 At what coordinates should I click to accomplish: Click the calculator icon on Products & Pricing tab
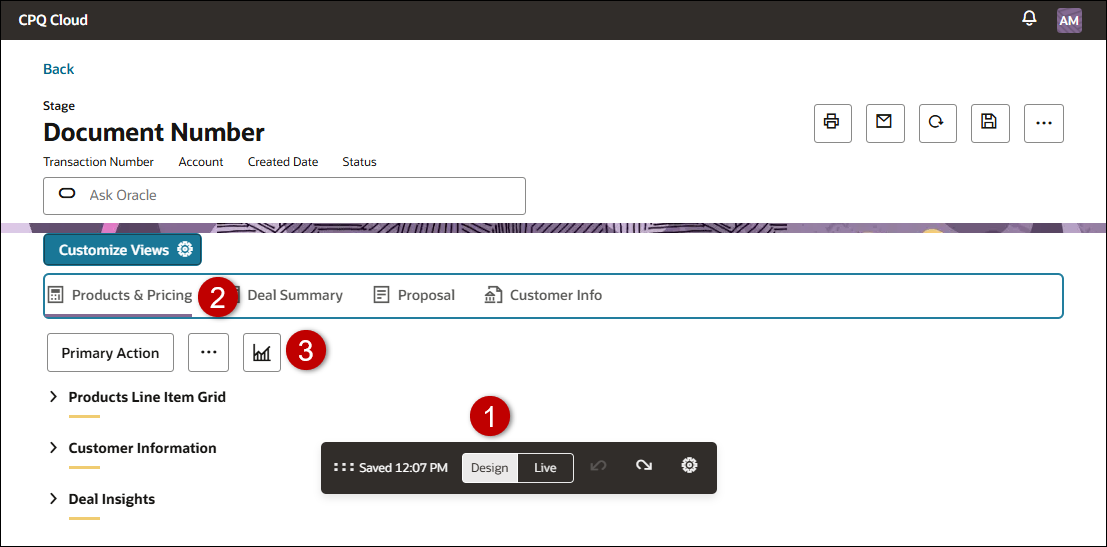point(56,295)
